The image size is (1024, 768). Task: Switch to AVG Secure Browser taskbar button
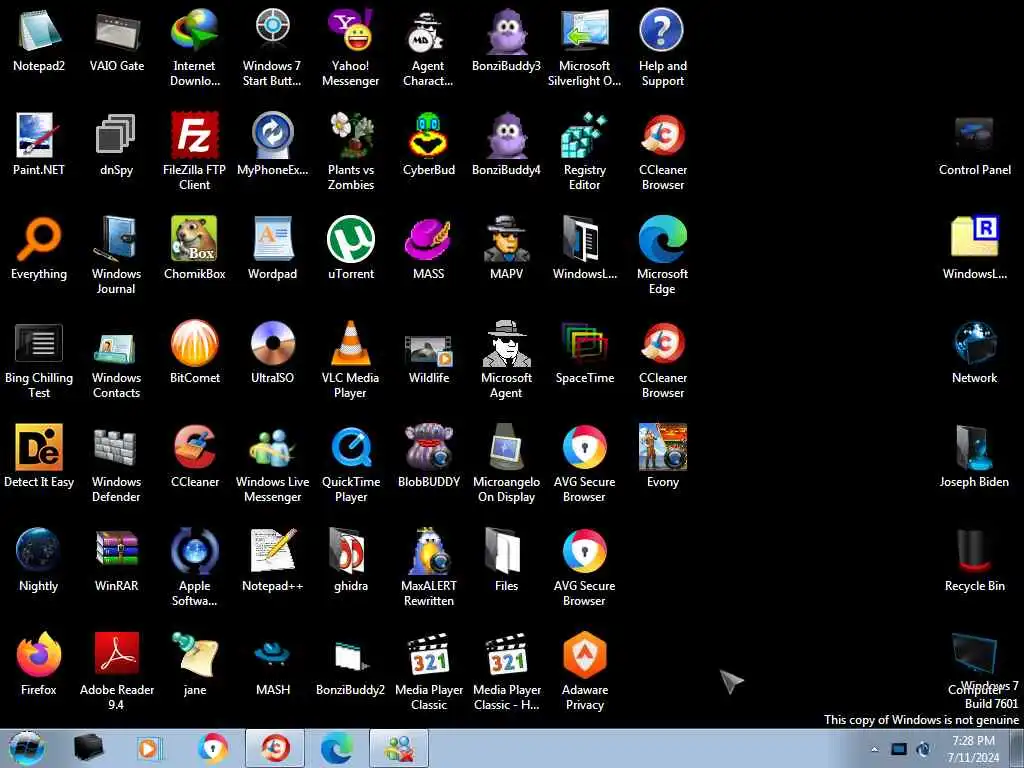[213, 748]
